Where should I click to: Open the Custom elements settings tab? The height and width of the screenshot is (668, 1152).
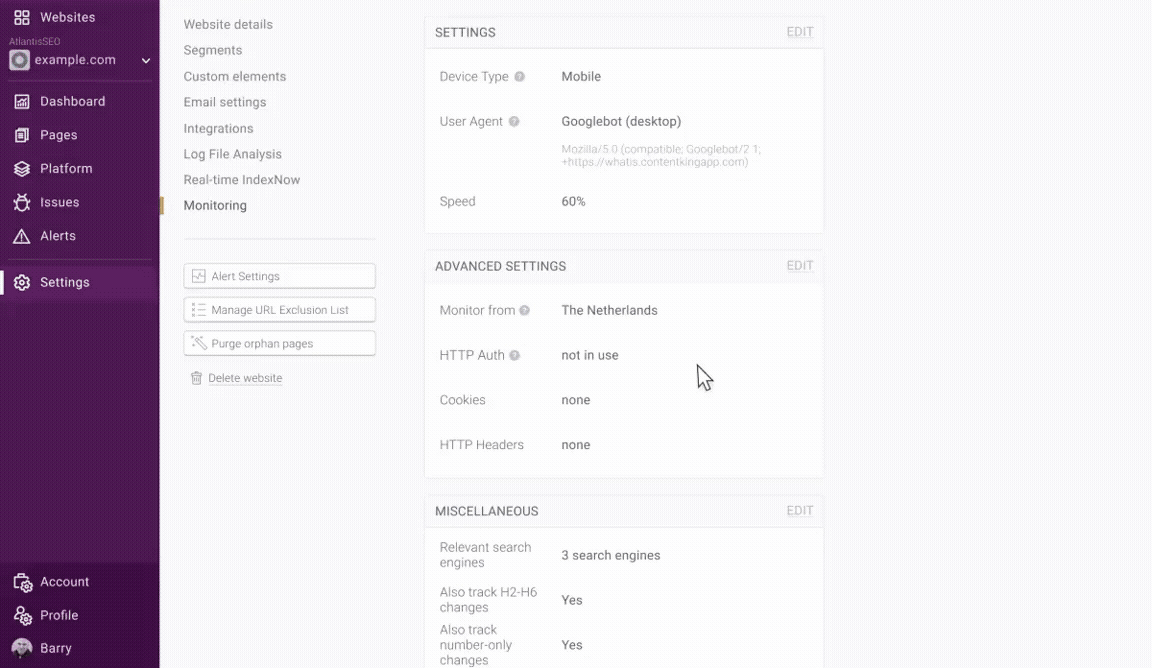[x=234, y=76]
